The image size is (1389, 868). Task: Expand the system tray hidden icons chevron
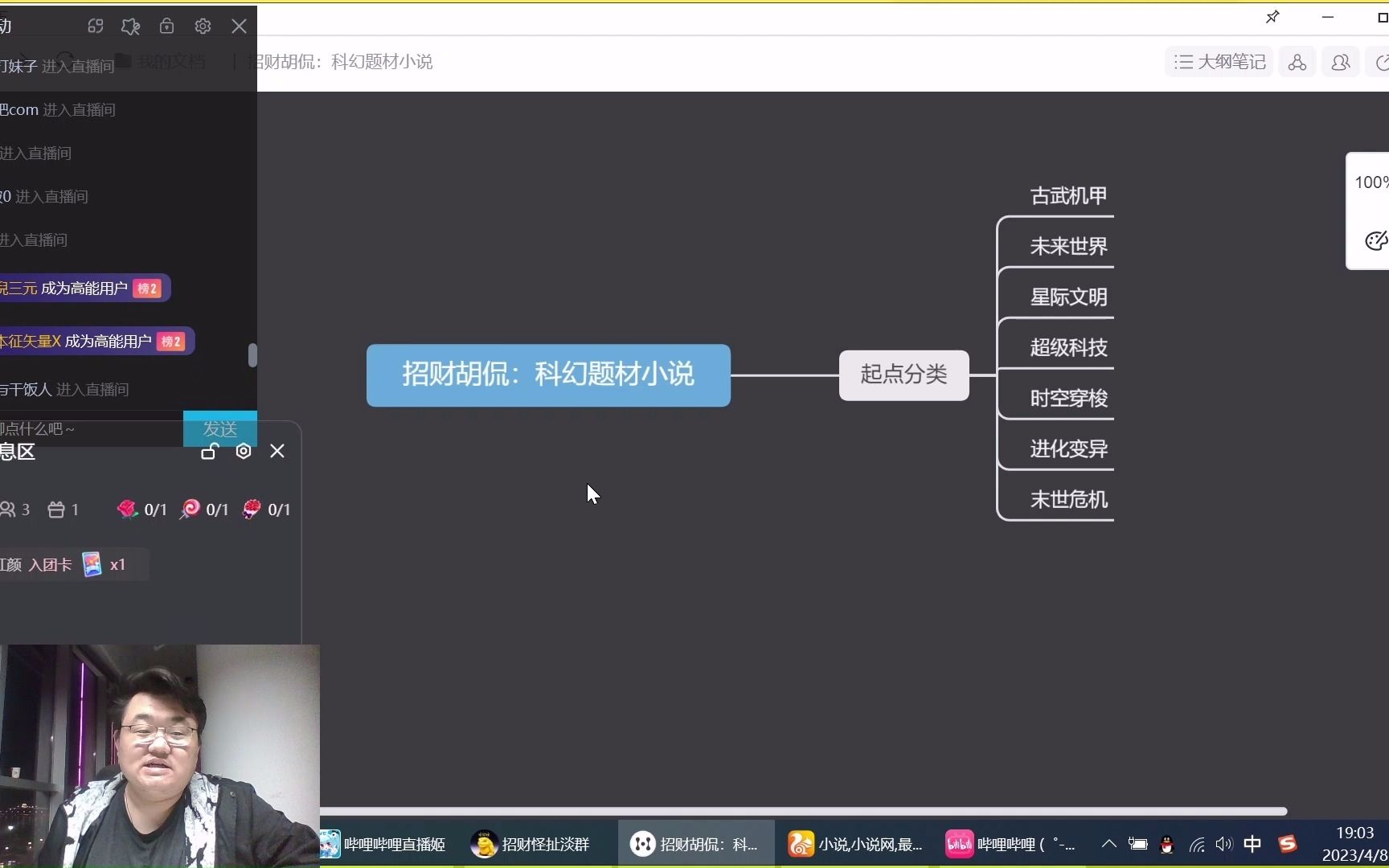1109,844
